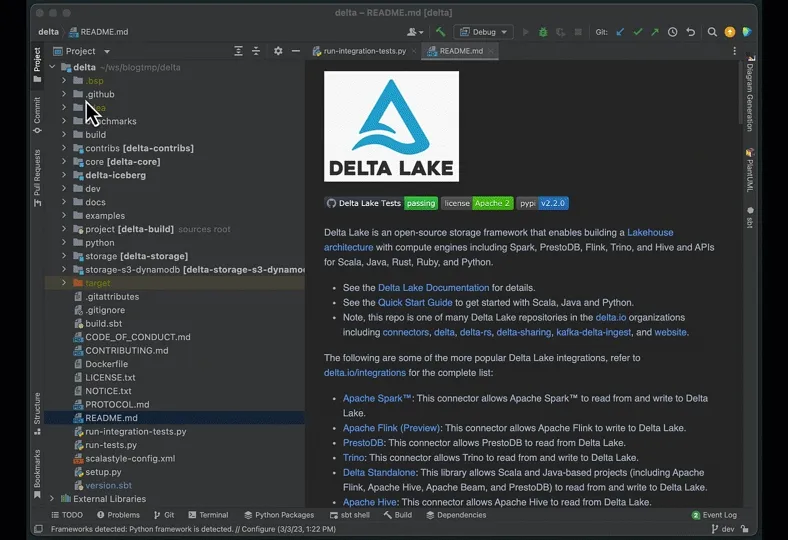
Task: Toggle the Bookmarks side panel
Action: (x=37, y=468)
